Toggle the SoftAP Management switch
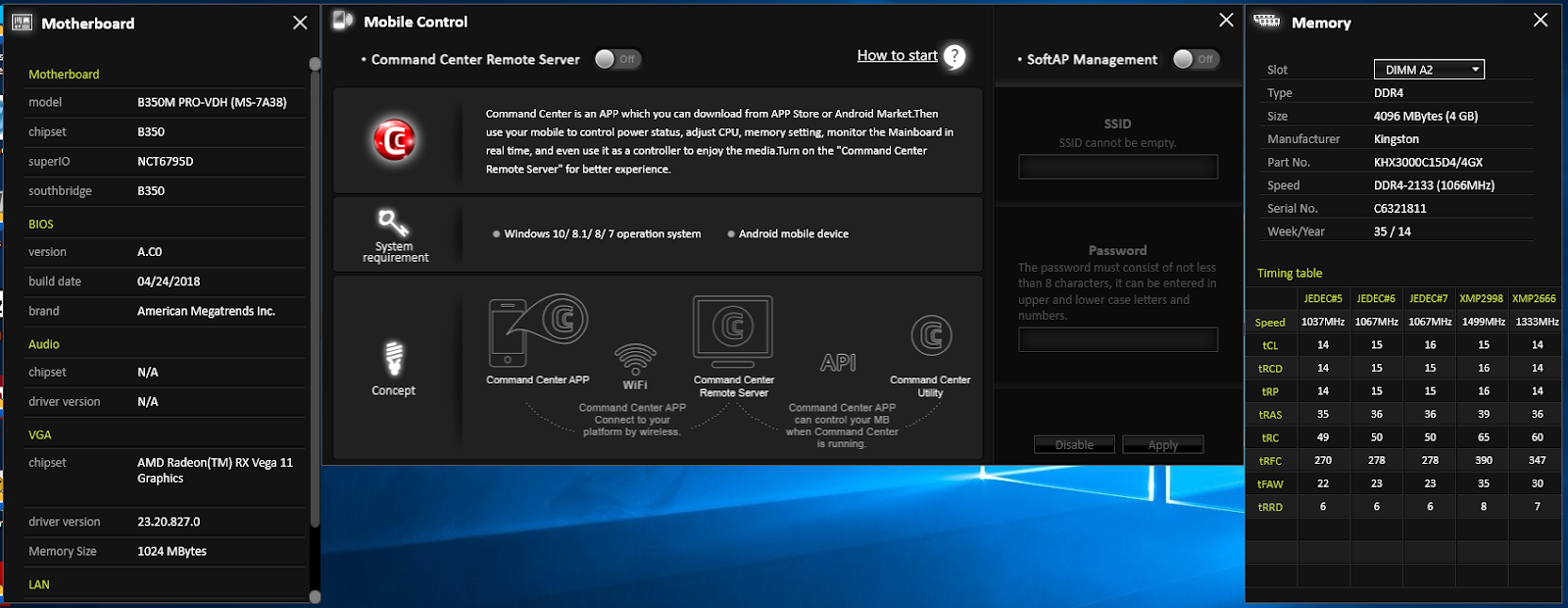Screen dimensions: 1568x608 tap(1196, 59)
